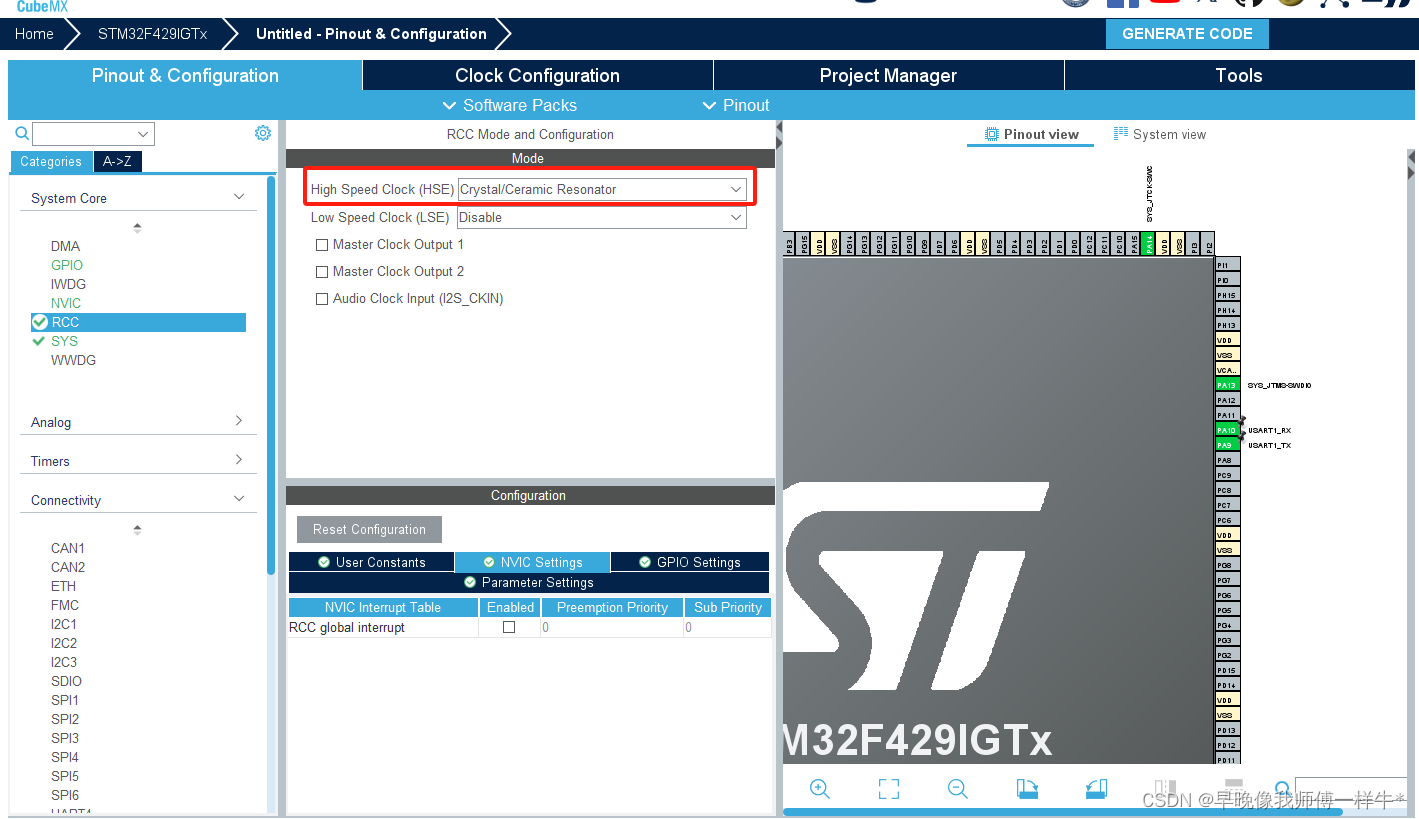
Task: Open the NVIC Settings tab
Action: (532, 562)
